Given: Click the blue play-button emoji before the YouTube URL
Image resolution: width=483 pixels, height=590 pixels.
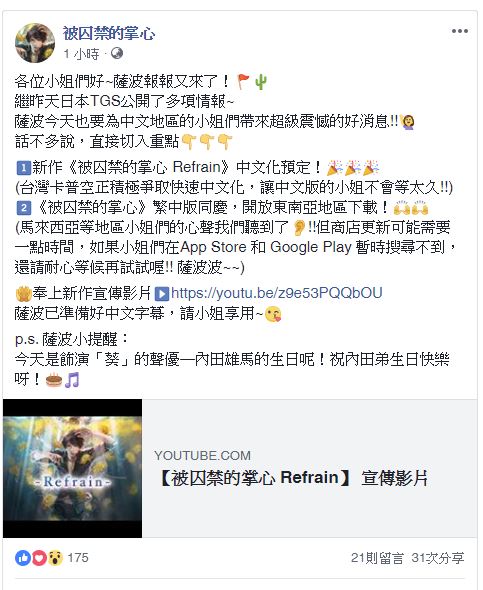Looking at the screenshot, I should tap(162, 294).
